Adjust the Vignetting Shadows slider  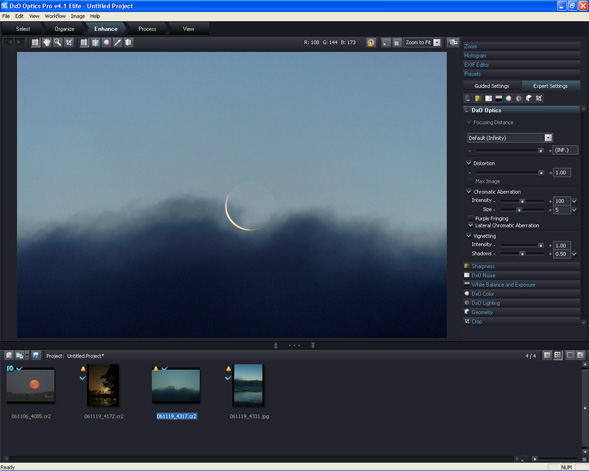point(522,254)
